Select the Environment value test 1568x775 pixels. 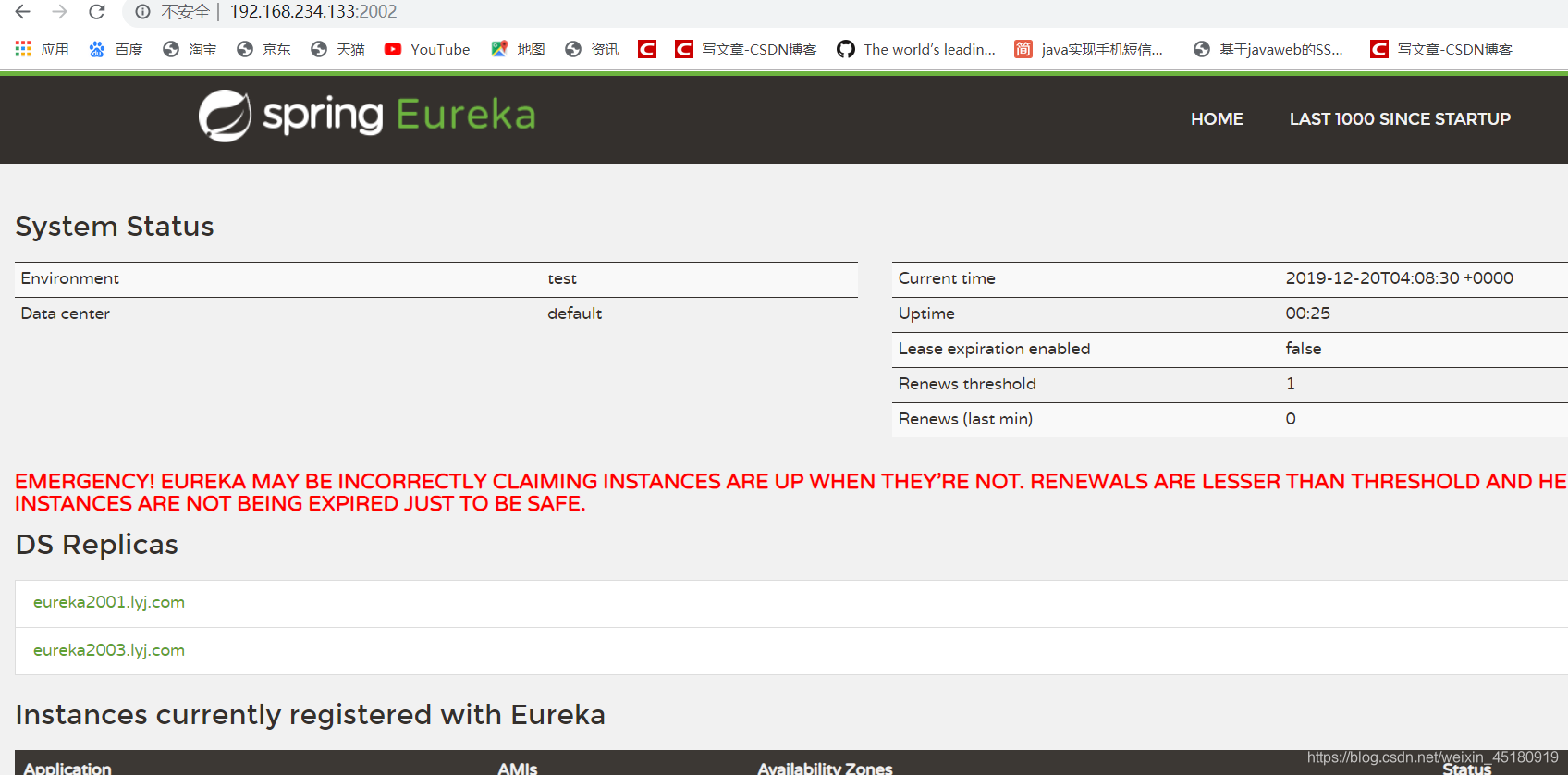(x=562, y=278)
